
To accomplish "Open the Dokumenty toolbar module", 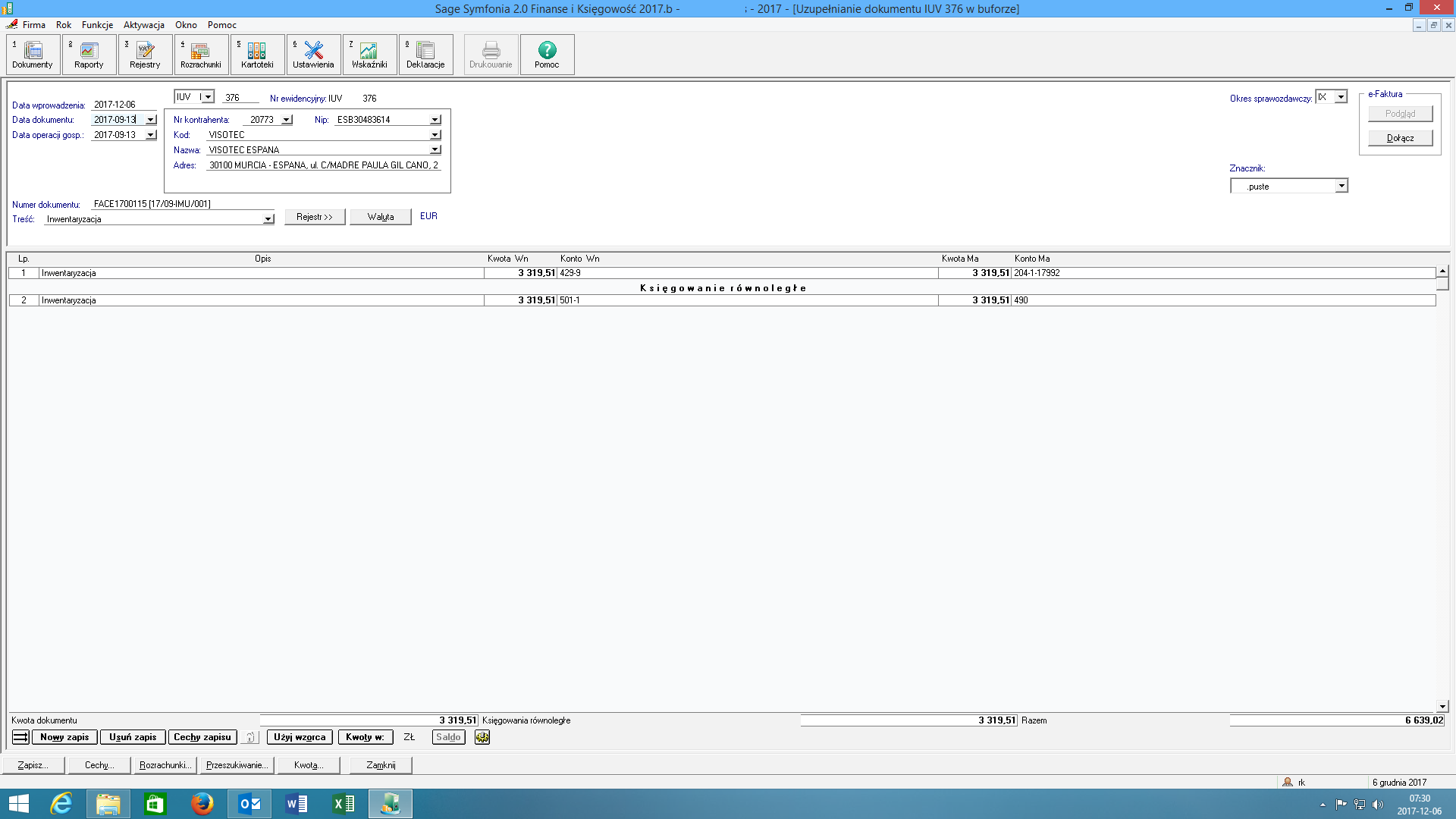I will coord(33,55).
